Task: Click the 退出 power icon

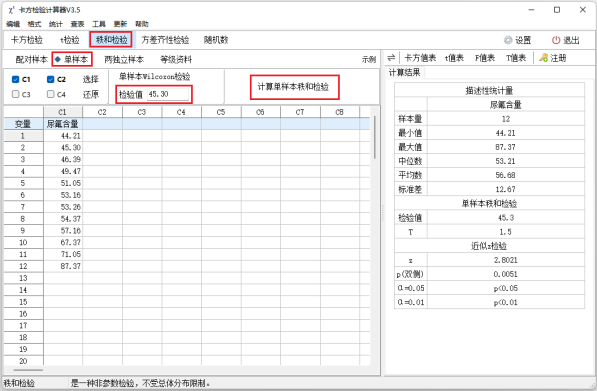Action: (556, 40)
